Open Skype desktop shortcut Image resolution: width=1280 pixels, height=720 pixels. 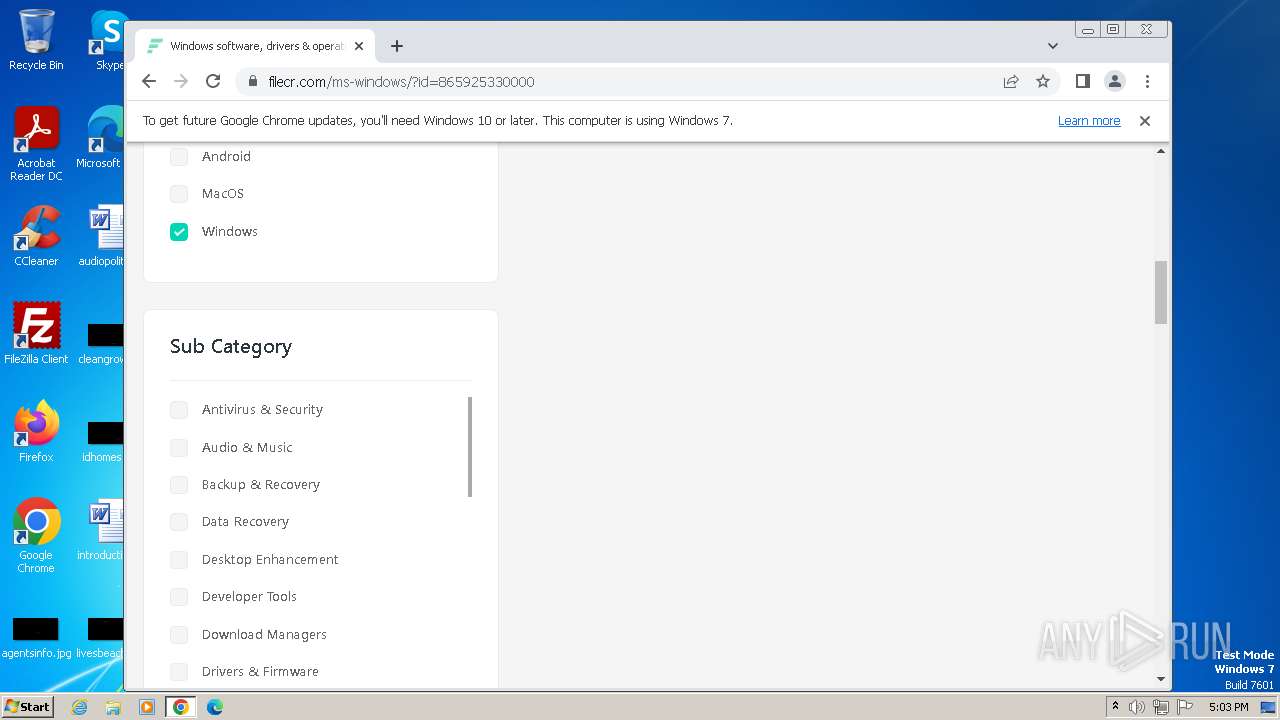point(108,40)
